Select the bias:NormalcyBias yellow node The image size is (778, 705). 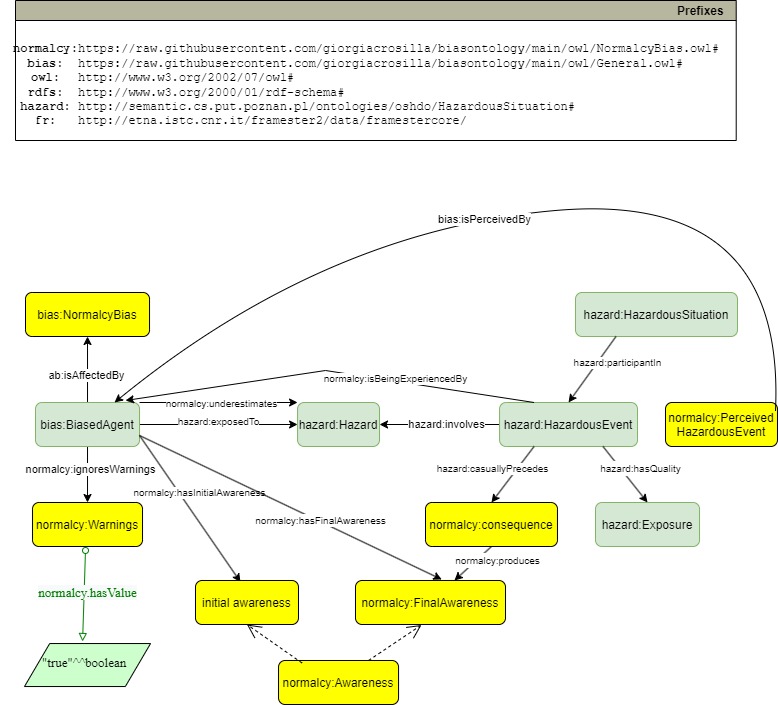86,315
